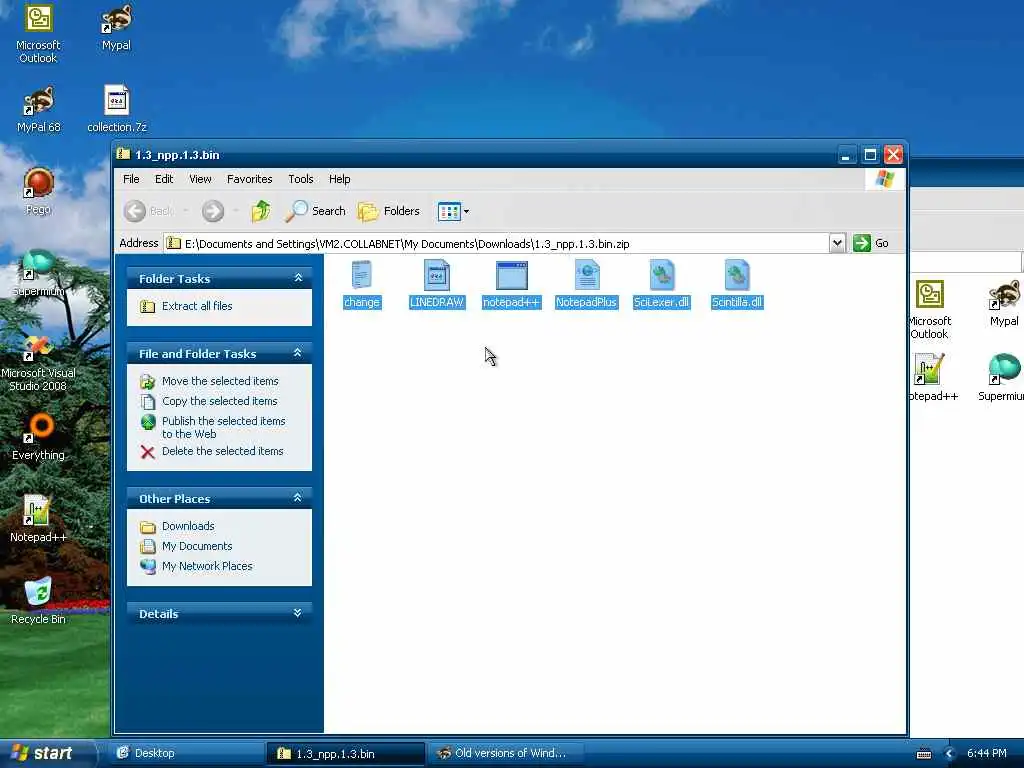The width and height of the screenshot is (1024, 768).
Task: Switch to Desktop taskbar button
Action: [185, 754]
